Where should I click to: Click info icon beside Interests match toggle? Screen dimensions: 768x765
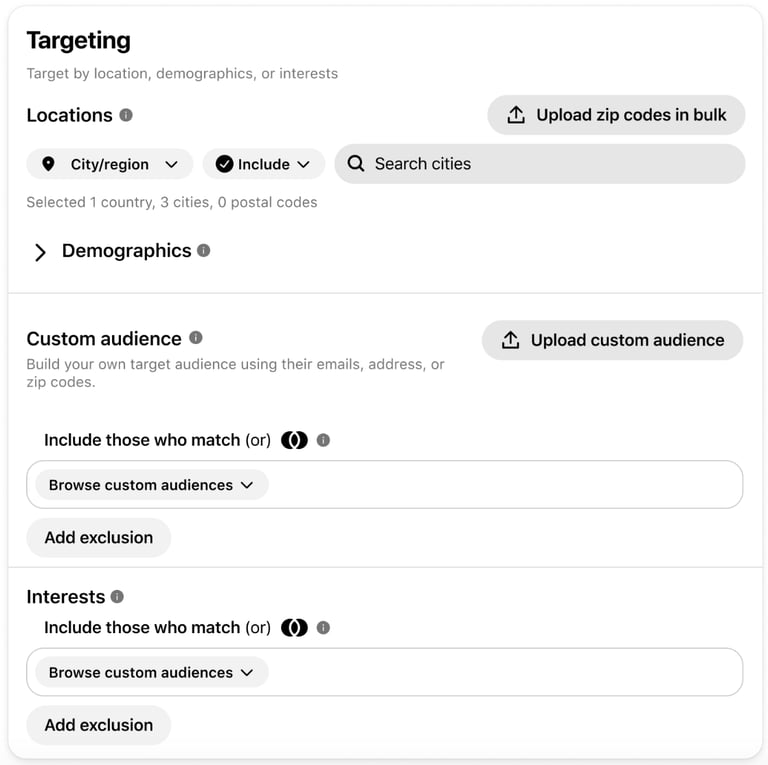323,628
